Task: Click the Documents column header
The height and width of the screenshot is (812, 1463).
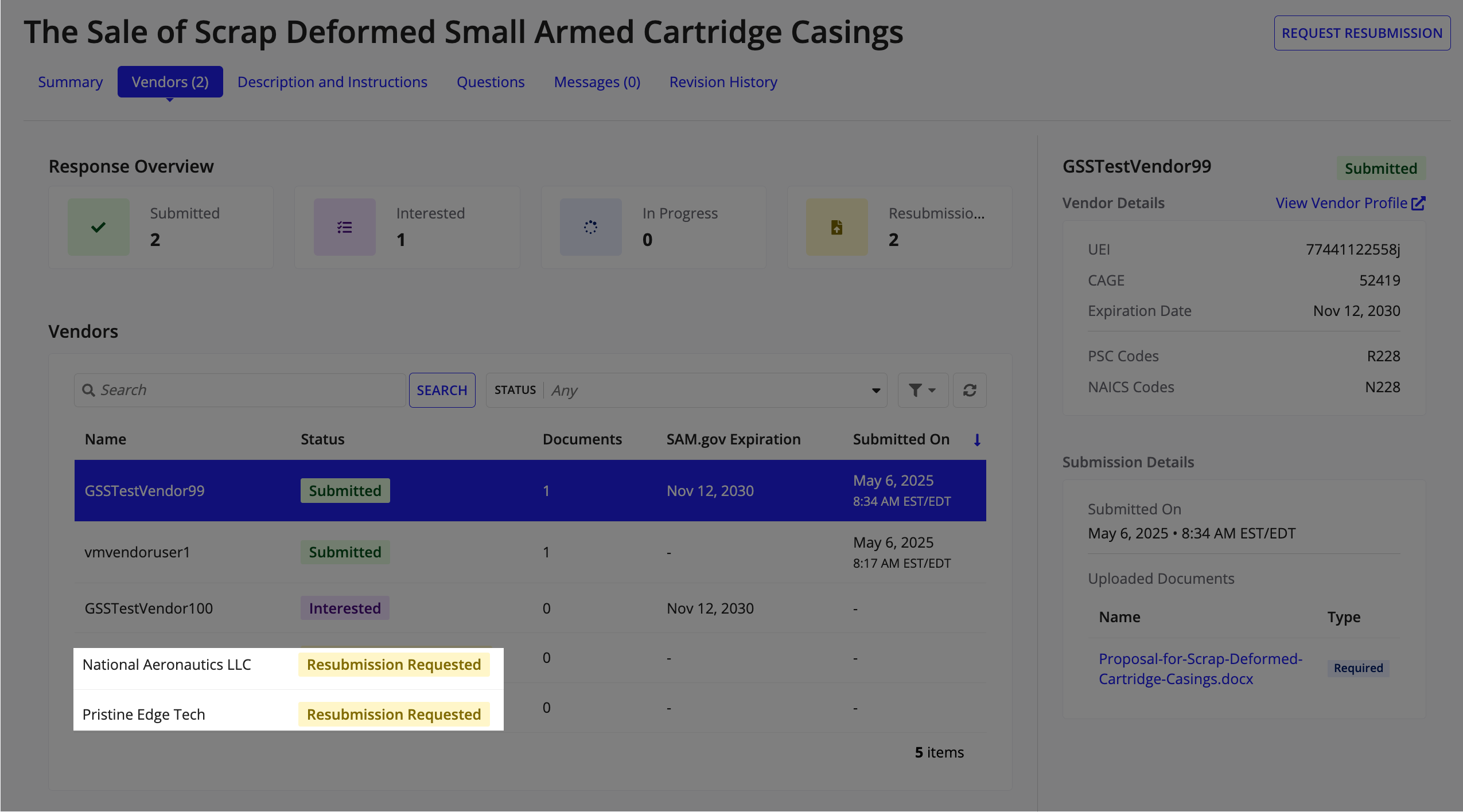Action: (582, 439)
